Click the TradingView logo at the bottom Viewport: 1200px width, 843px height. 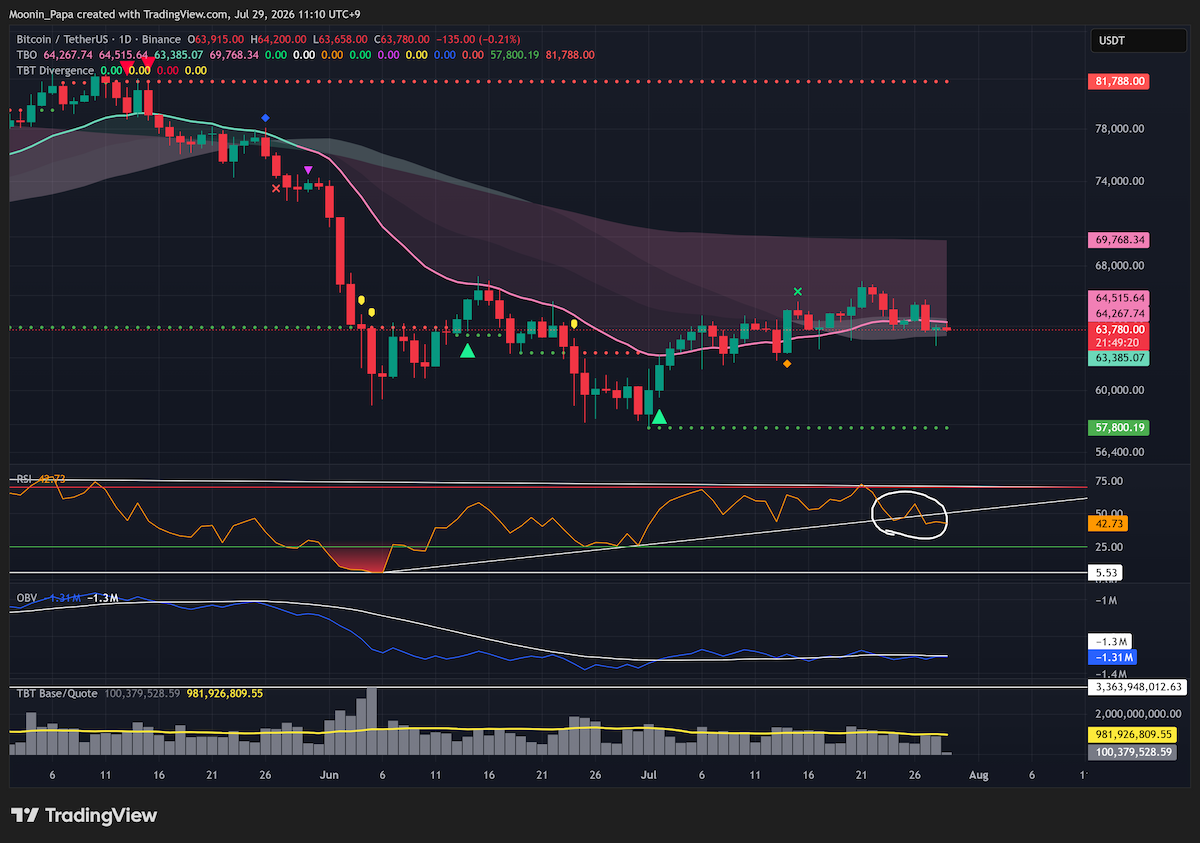tap(83, 815)
